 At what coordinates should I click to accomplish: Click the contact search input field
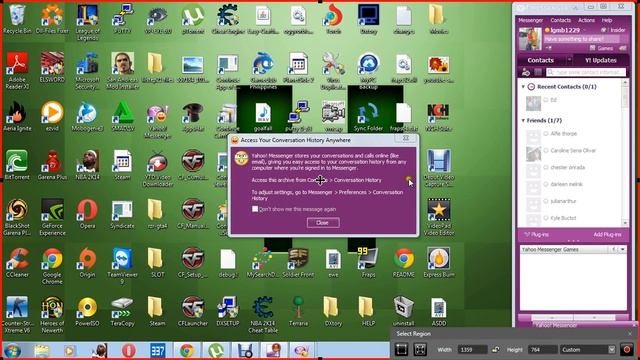(586, 72)
